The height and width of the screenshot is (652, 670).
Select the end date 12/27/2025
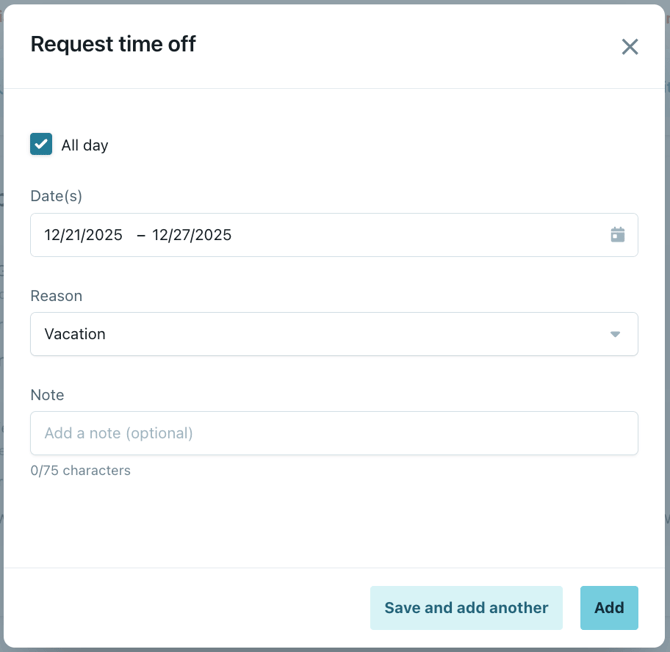click(192, 235)
